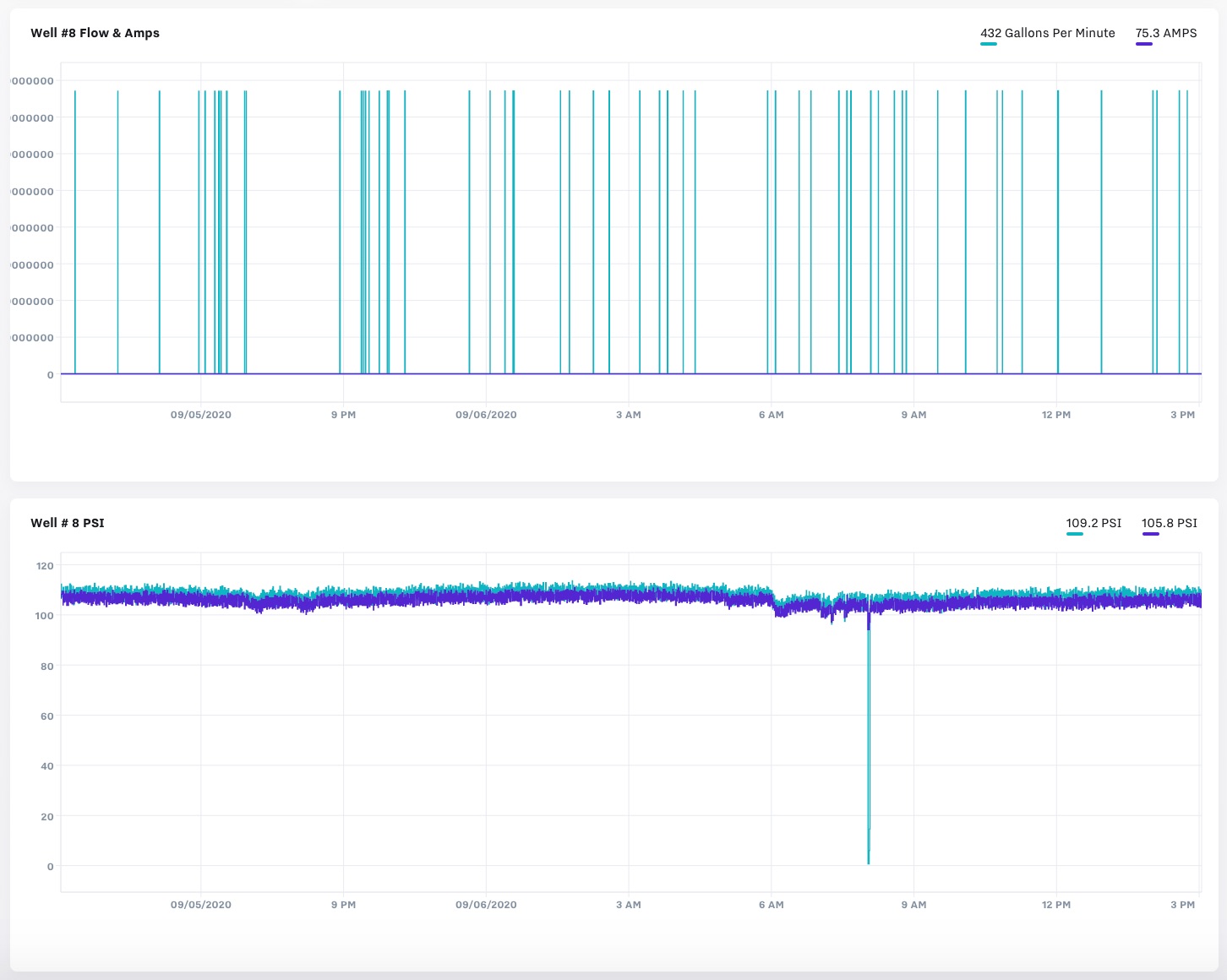Click the teal swatch under 432 Gallons Per Minute
This screenshot has width=1227, height=980.
tap(989, 44)
